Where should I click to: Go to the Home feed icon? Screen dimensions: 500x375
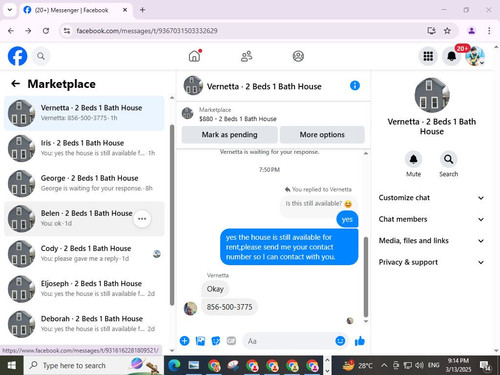pos(194,56)
